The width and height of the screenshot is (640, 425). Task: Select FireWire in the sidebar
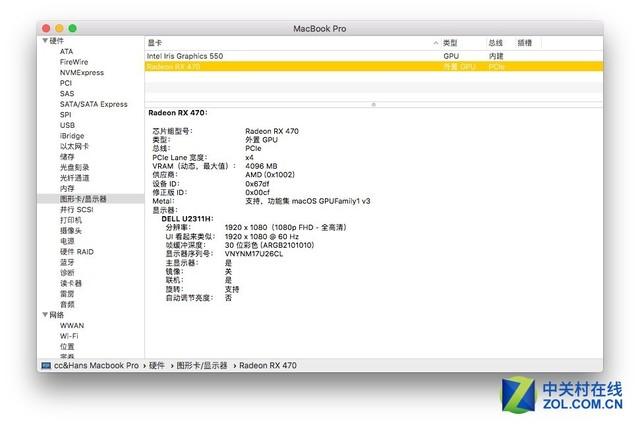[74, 62]
